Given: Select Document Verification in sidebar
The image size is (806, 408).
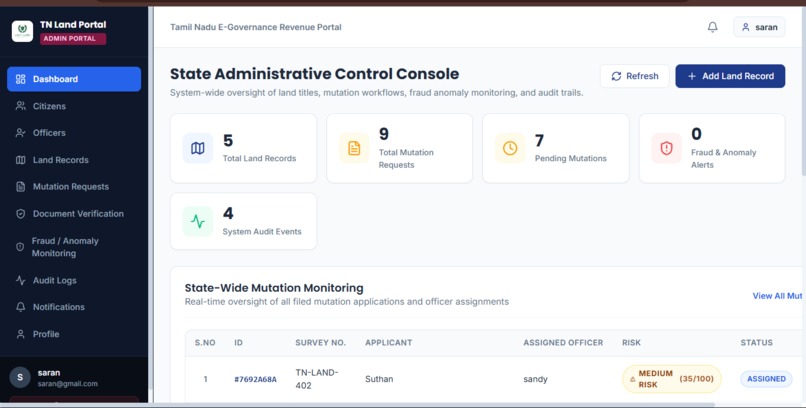Looking at the screenshot, I should click(x=74, y=214).
